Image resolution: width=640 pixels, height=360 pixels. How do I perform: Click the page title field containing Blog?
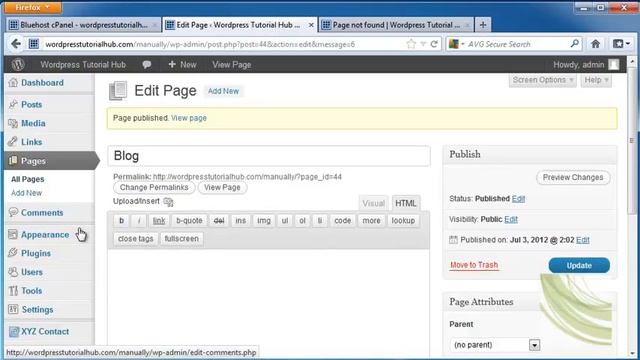coord(269,156)
